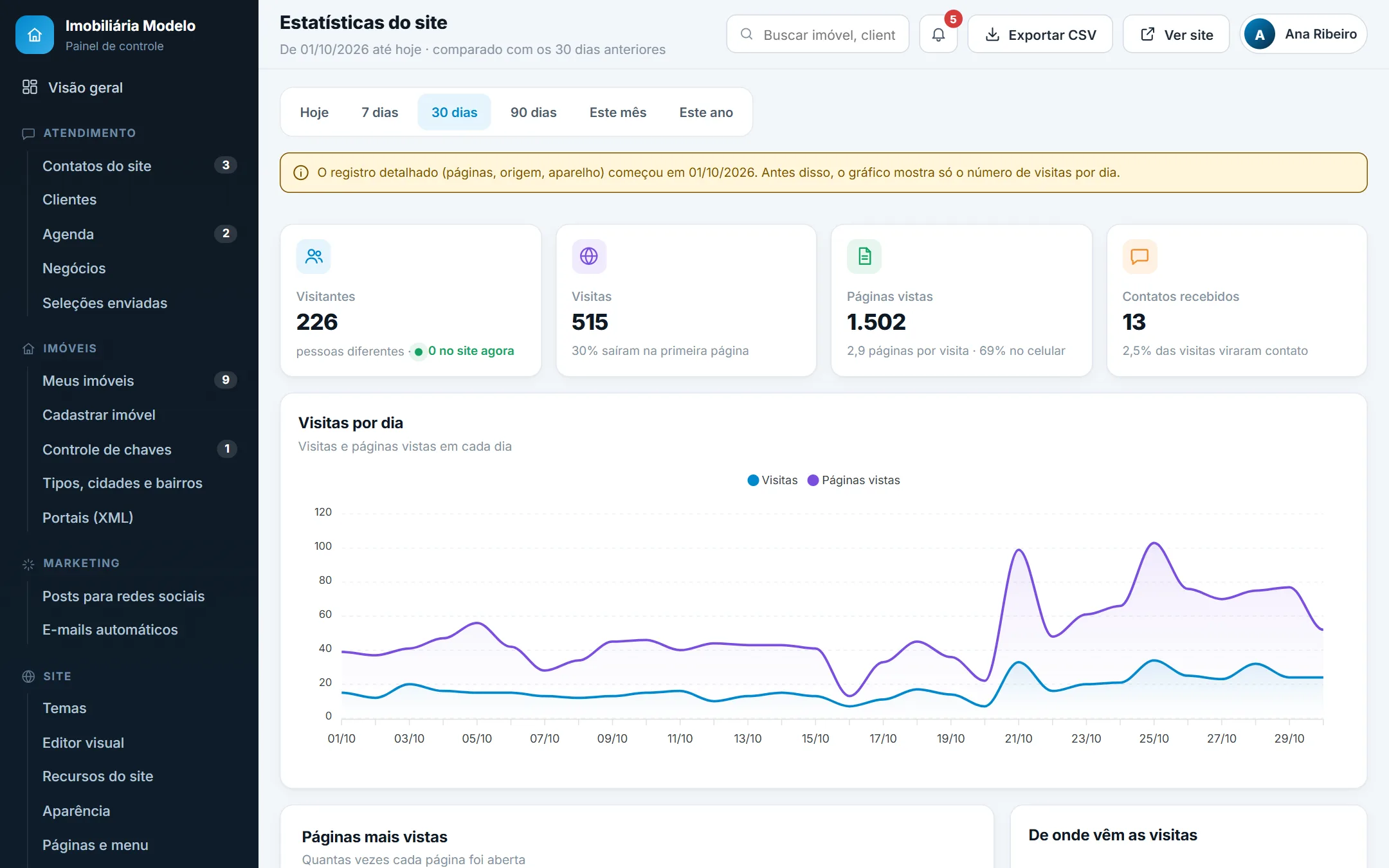Image resolution: width=1389 pixels, height=868 pixels.
Task: Click Ana Ribeiro's avatar circle
Action: [x=1260, y=34]
